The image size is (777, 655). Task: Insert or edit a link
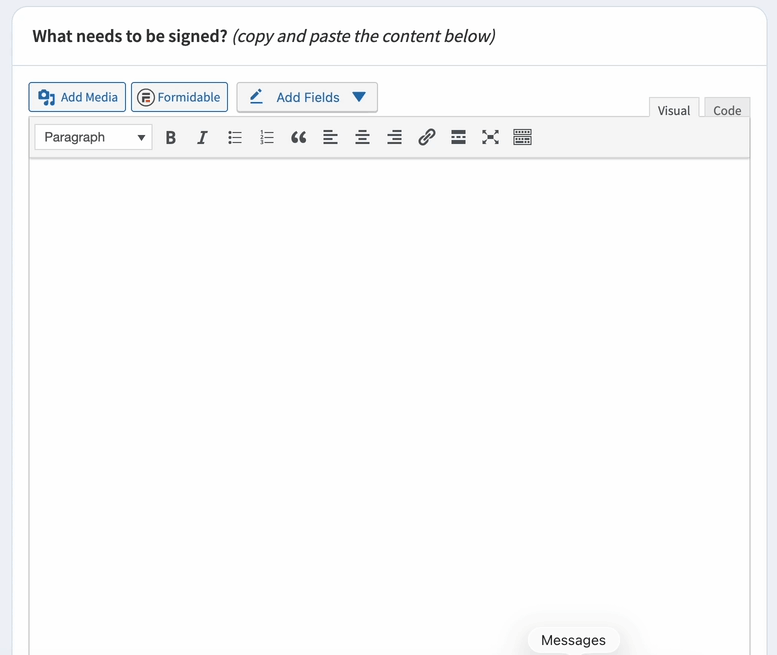point(426,137)
